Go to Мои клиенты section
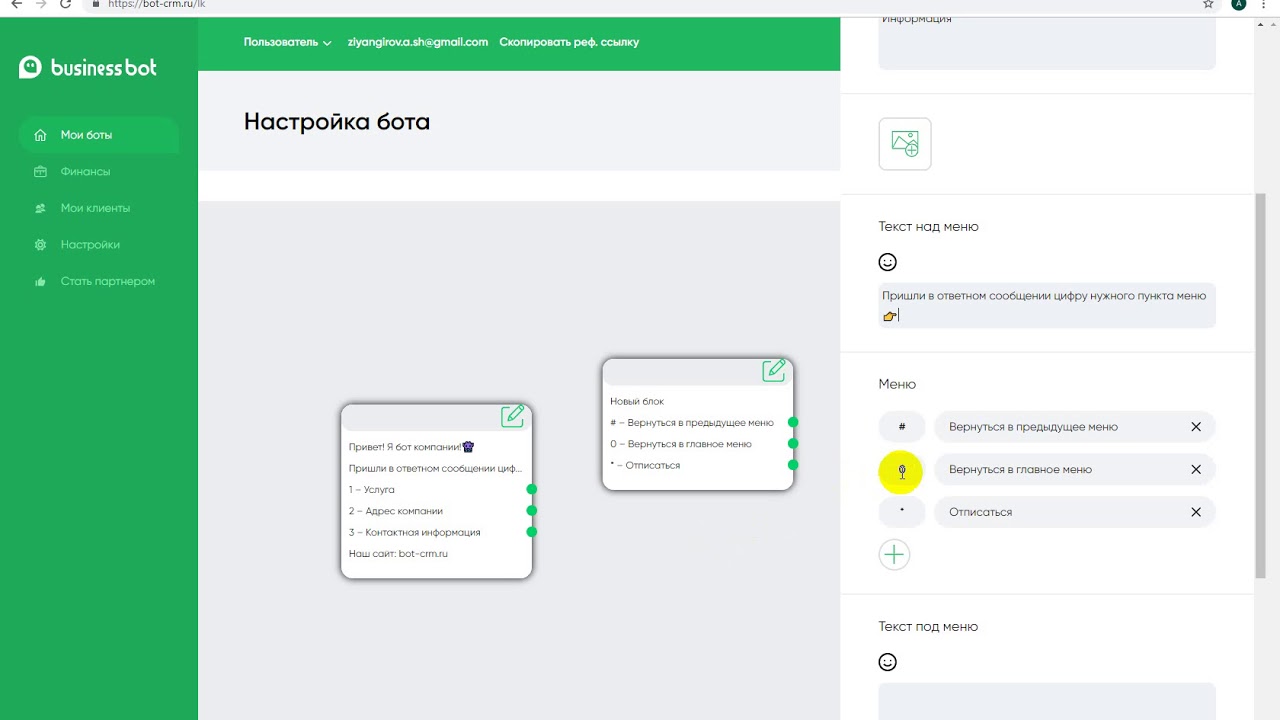Viewport: 1280px width, 720px height. (x=95, y=208)
